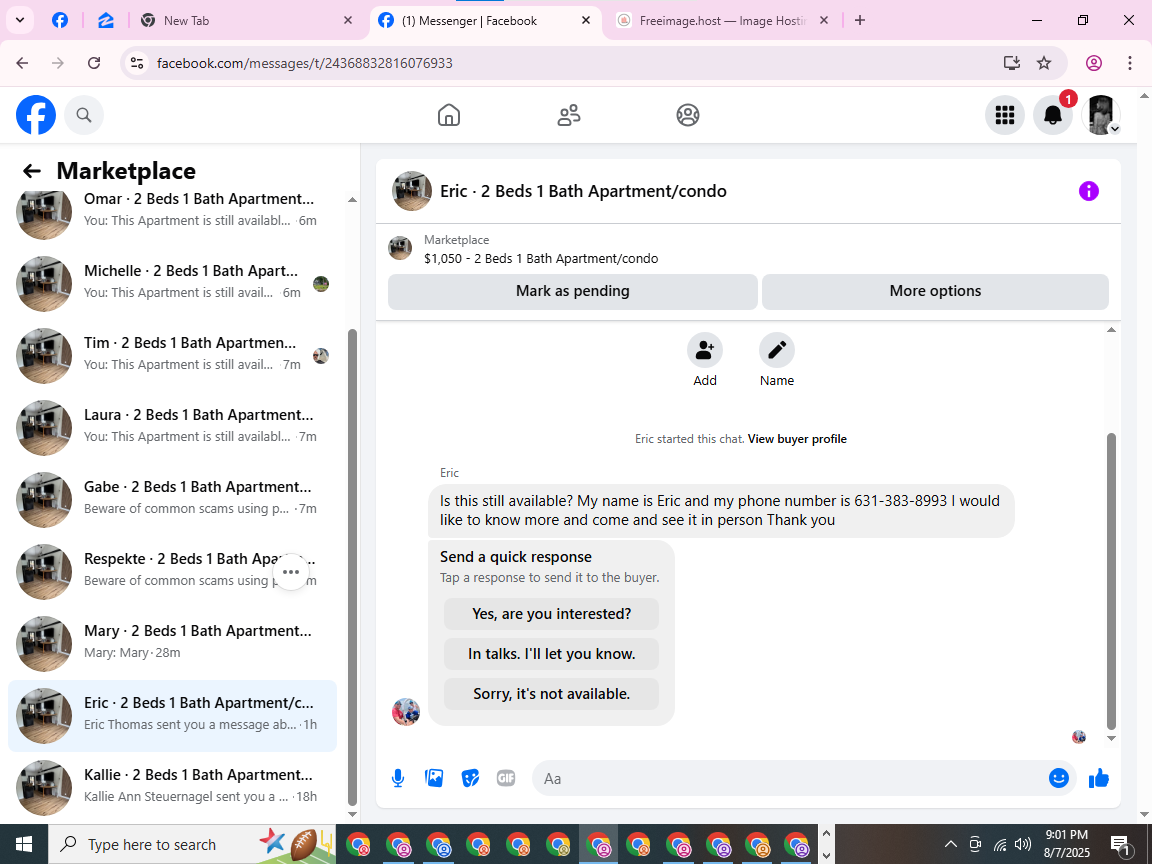Click the Facebook search magnifier icon
The width and height of the screenshot is (1152, 864).
84,115
